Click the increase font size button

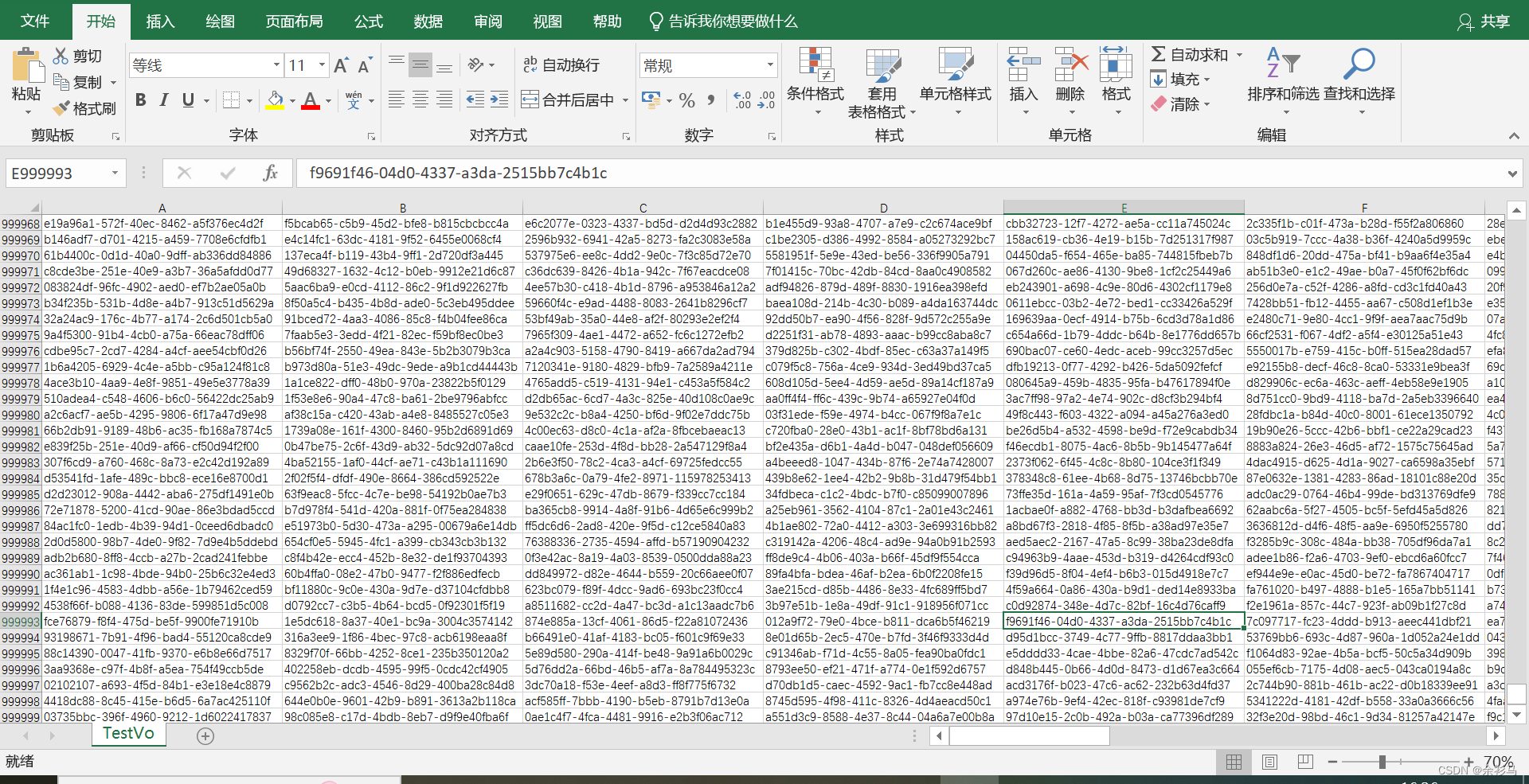[340, 64]
